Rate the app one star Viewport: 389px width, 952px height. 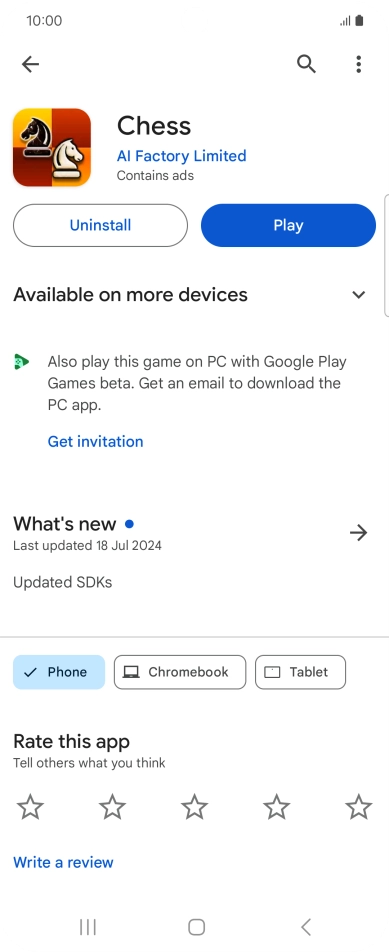[x=30, y=808]
